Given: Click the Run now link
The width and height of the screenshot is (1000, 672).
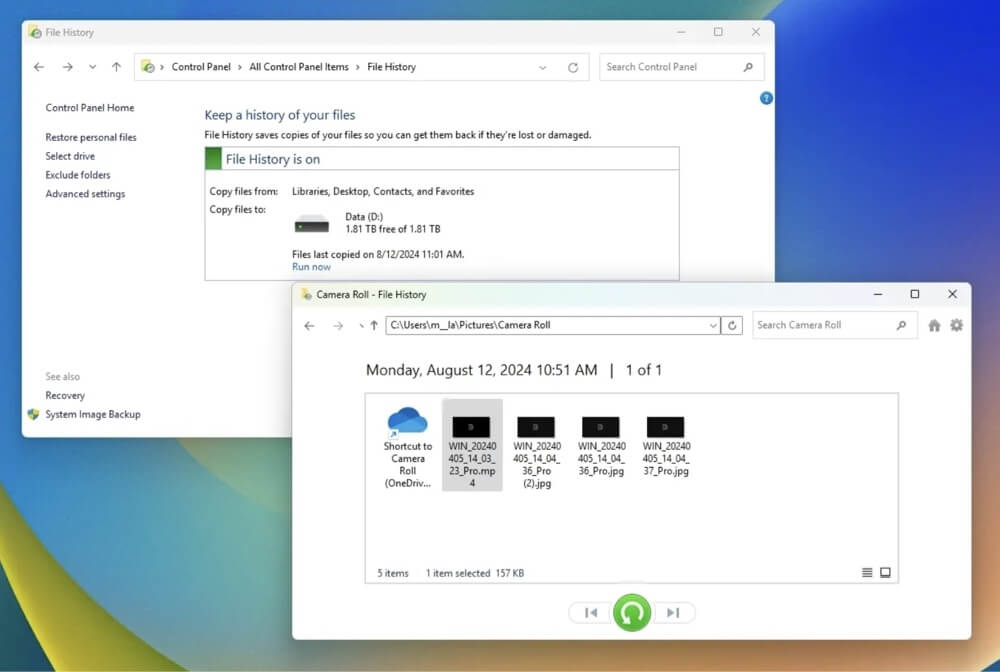Looking at the screenshot, I should (311, 266).
